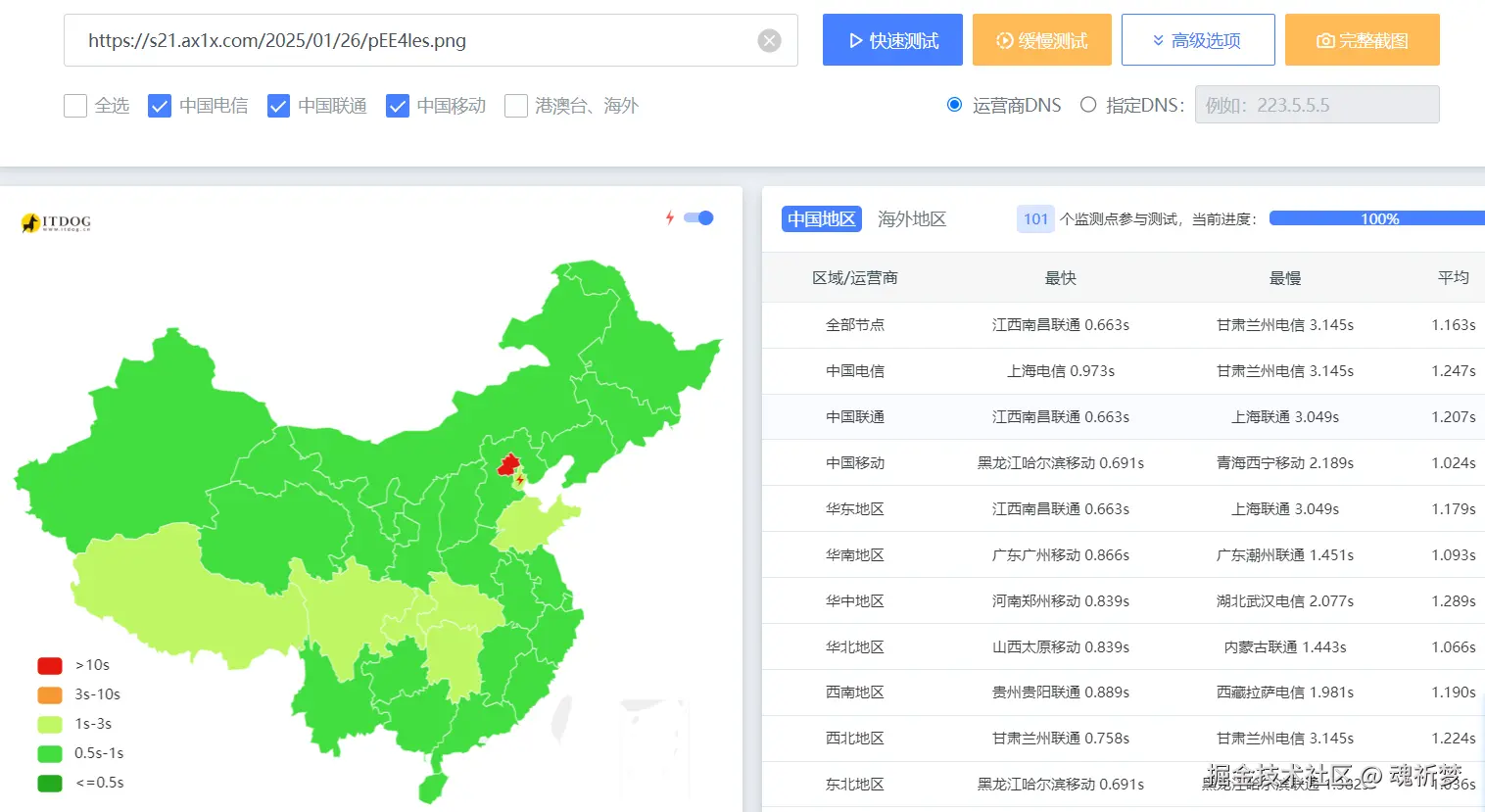Click 山西太原移动 0.839s cell
Image resolution: width=1485 pixels, height=812 pixels.
tap(1061, 647)
